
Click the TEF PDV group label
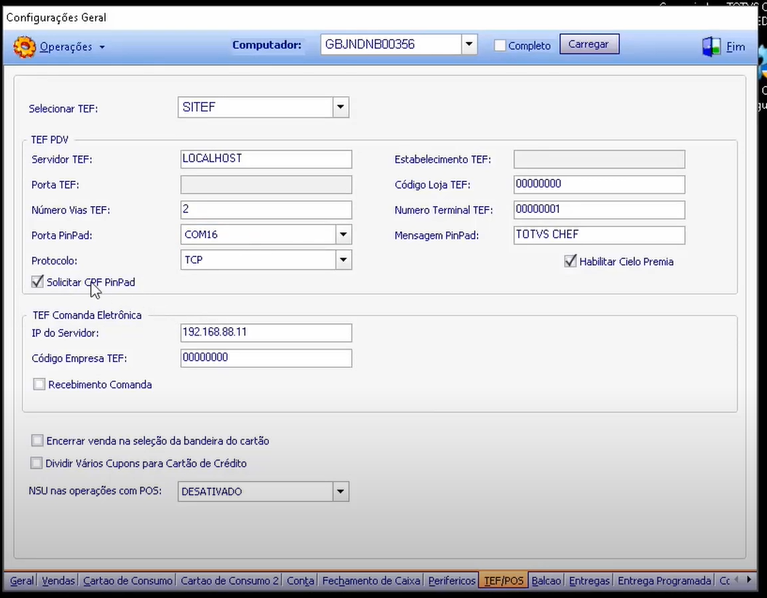click(x=50, y=140)
